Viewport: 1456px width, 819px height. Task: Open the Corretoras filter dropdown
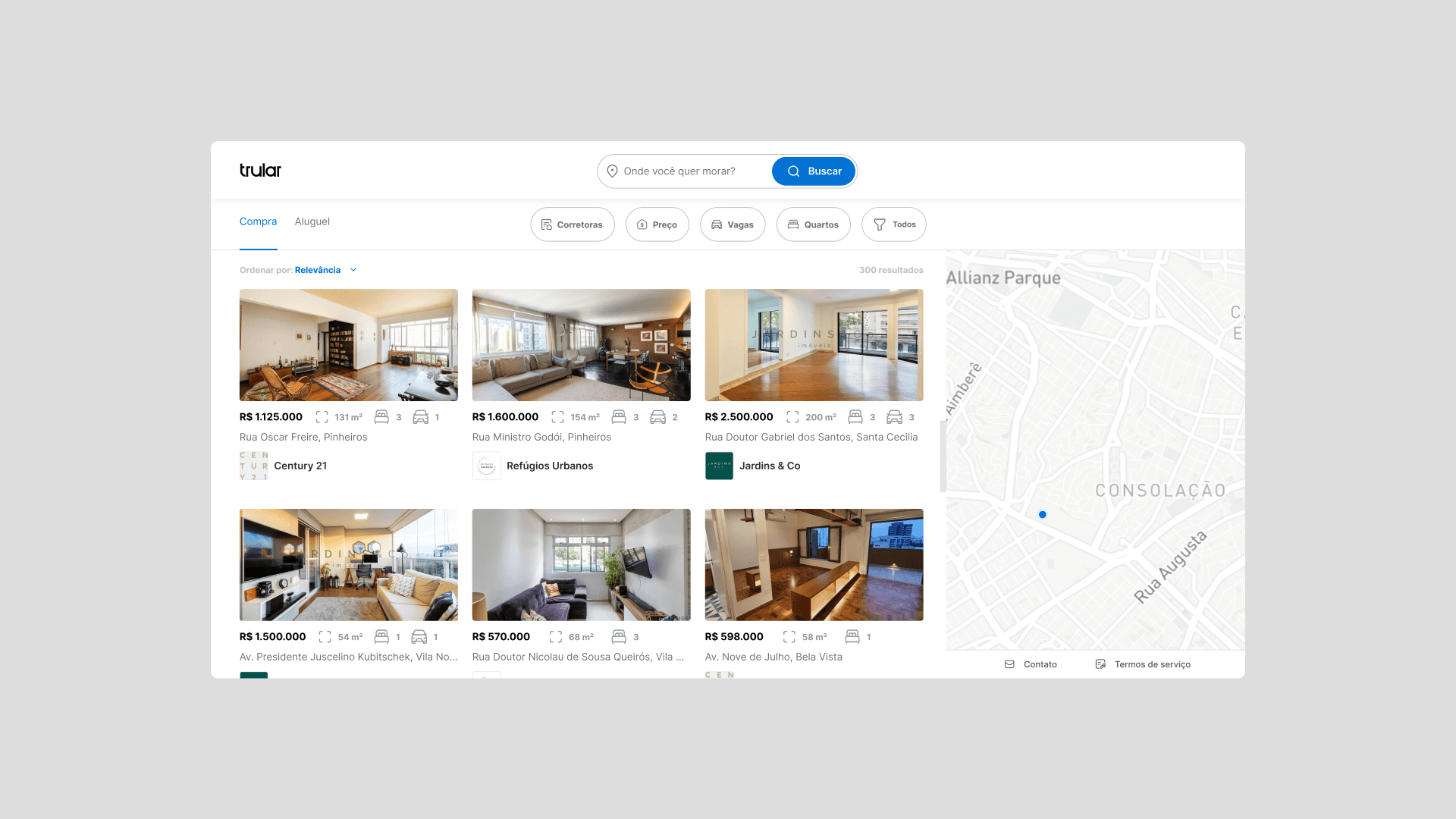point(573,224)
